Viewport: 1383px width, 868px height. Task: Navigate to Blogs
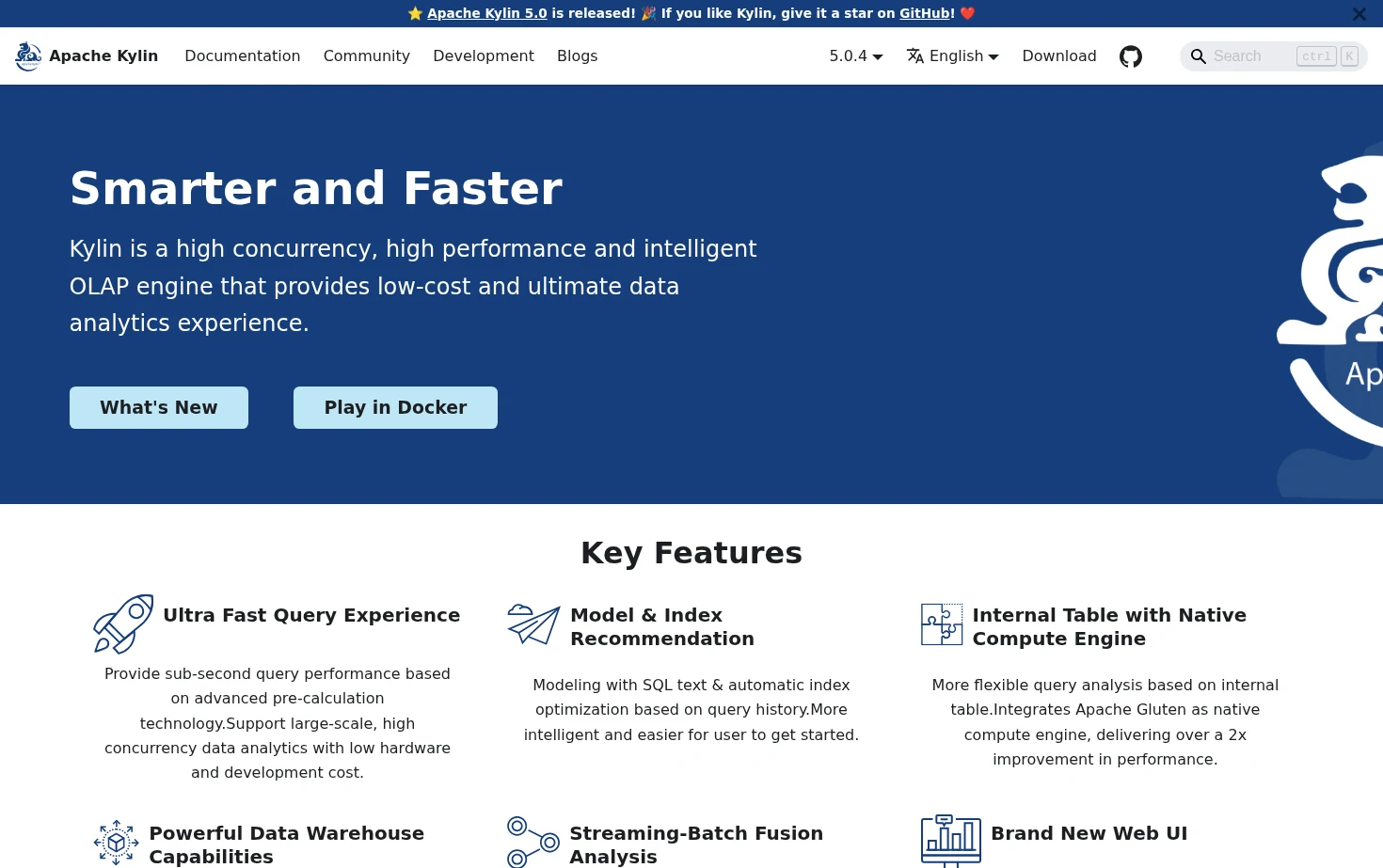(578, 56)
